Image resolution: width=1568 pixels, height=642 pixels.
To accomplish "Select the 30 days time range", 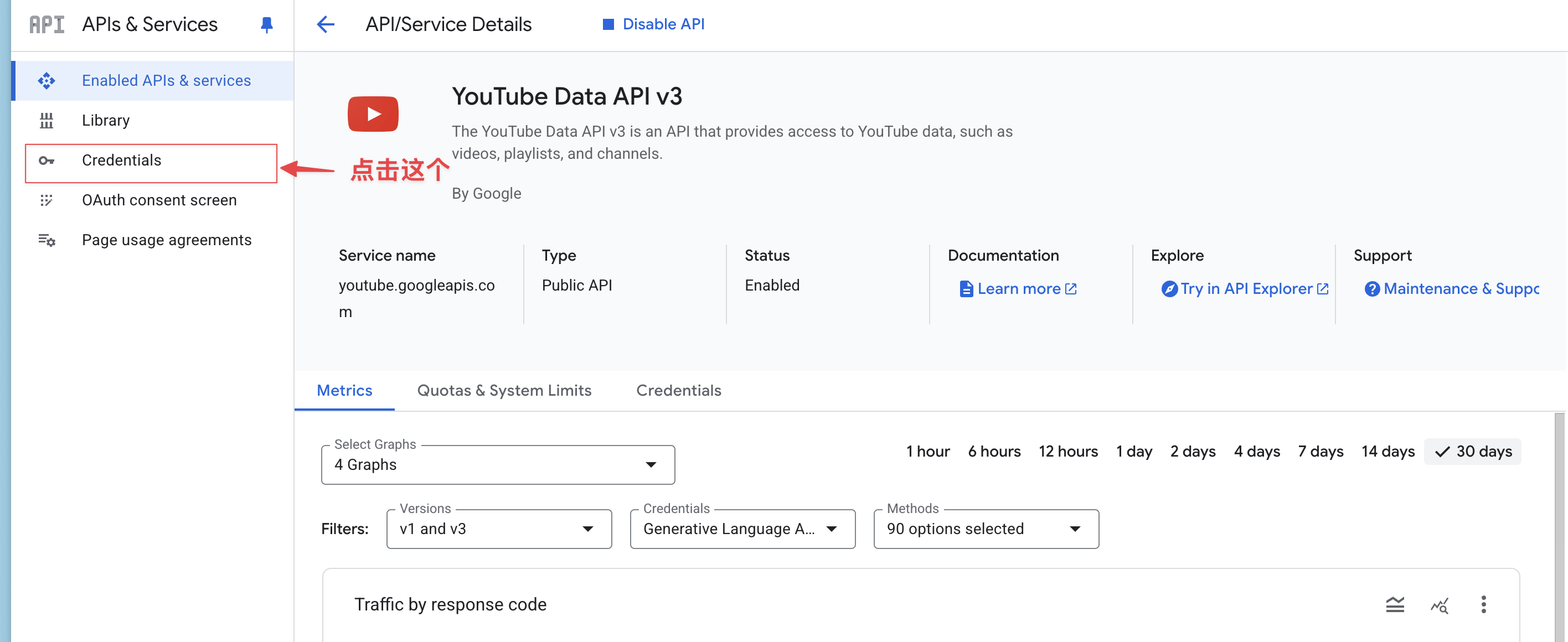I will pos(1473,452).
